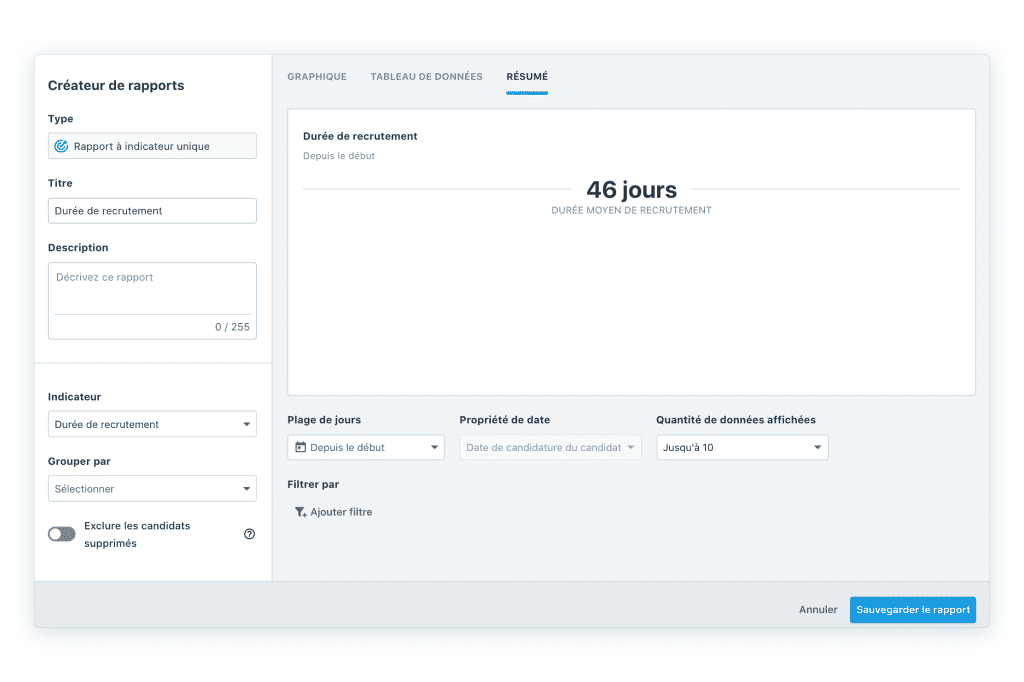Image resolution: width=1024 pixels, height=682 pixels.
Task: Select the Résumé tab
Action: 527,77
